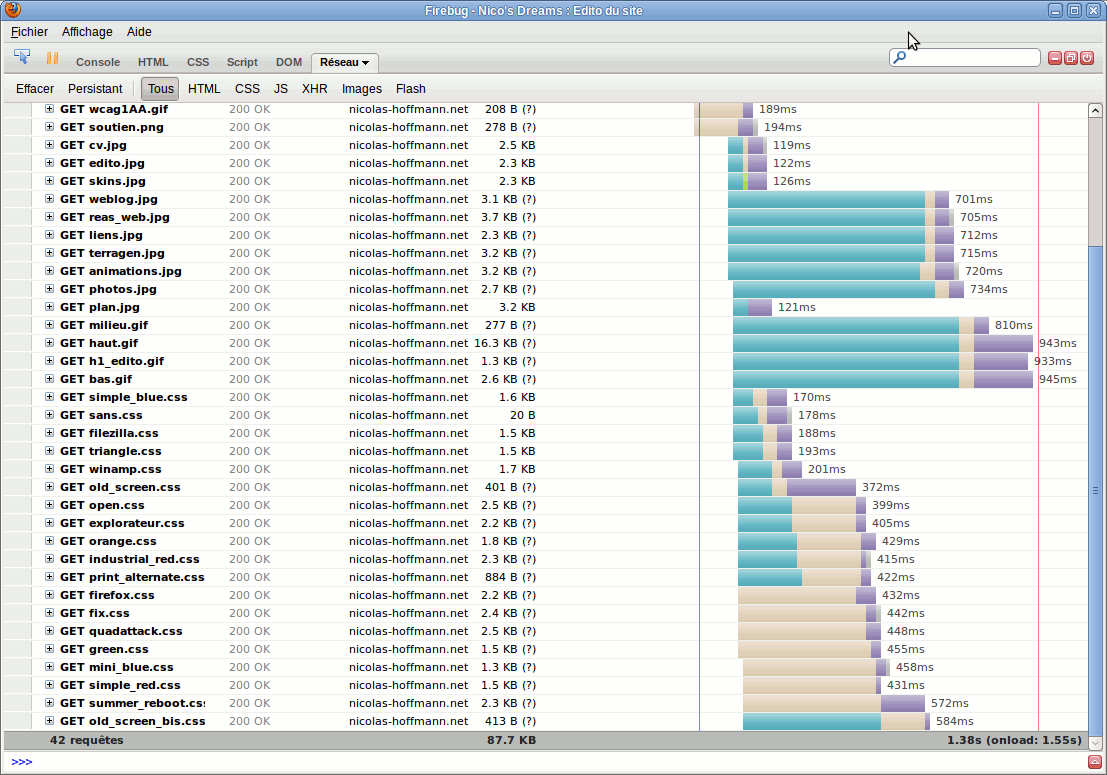Open the Aide menu
This screenshot has height=775, width=1107.
click(139, 32)
